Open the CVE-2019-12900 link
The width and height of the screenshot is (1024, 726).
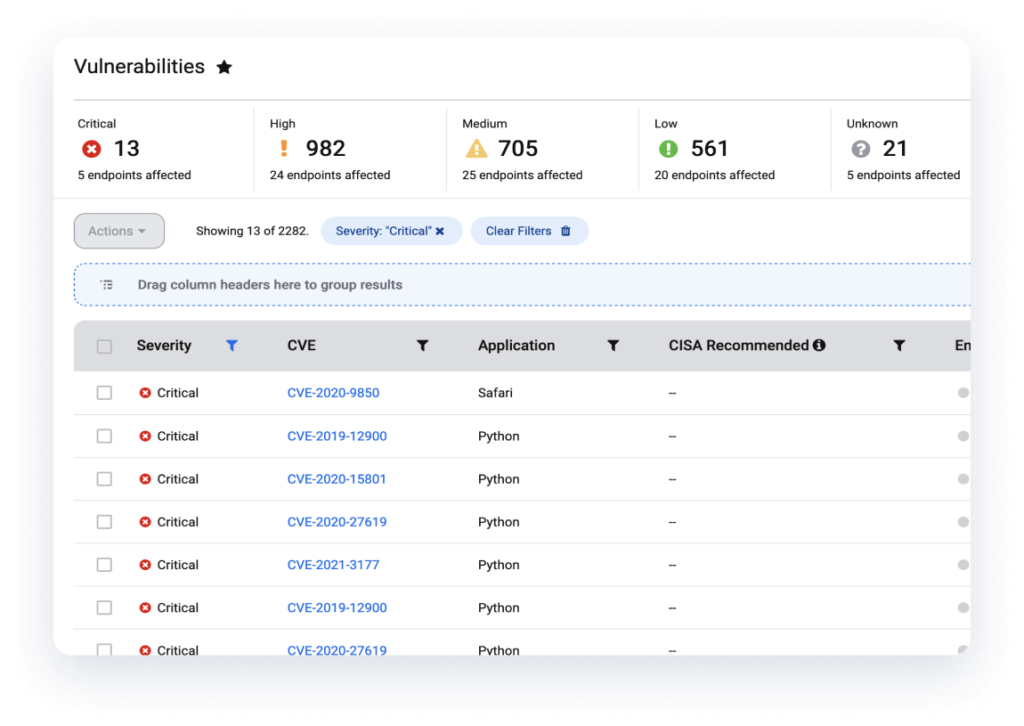[336, 436]
